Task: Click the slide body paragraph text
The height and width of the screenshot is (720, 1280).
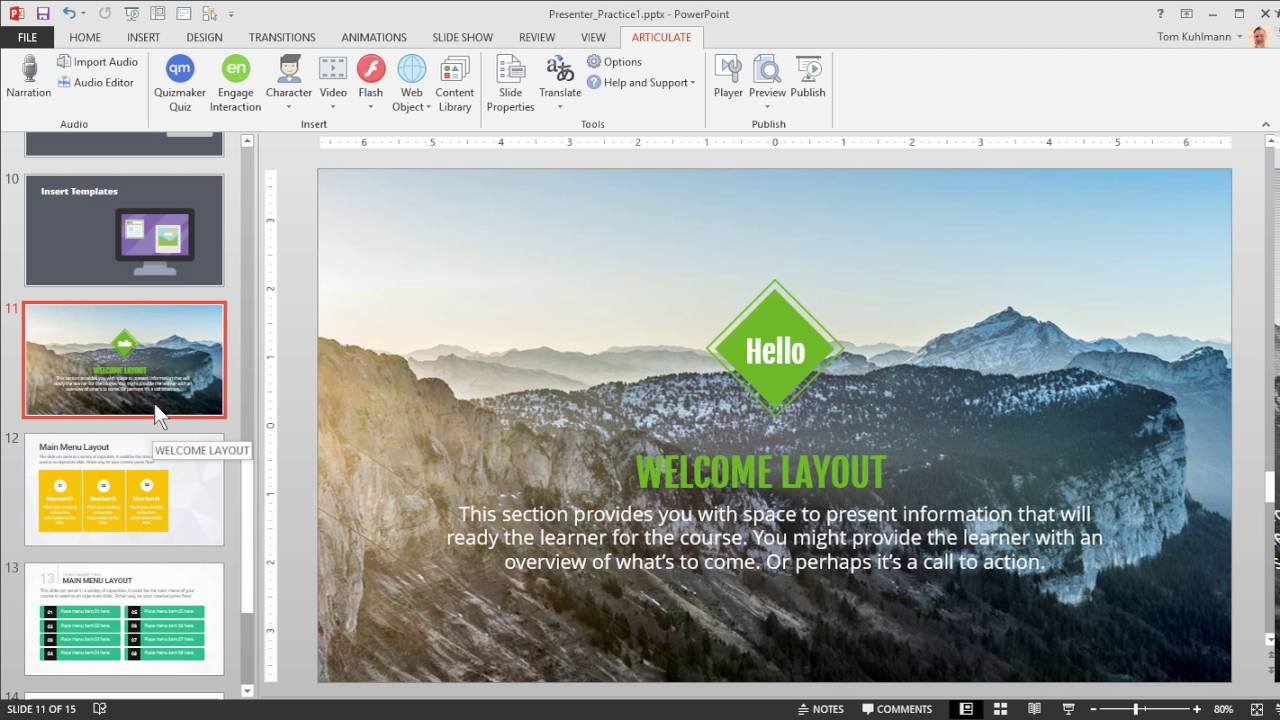Action: [x=774, y=538]
